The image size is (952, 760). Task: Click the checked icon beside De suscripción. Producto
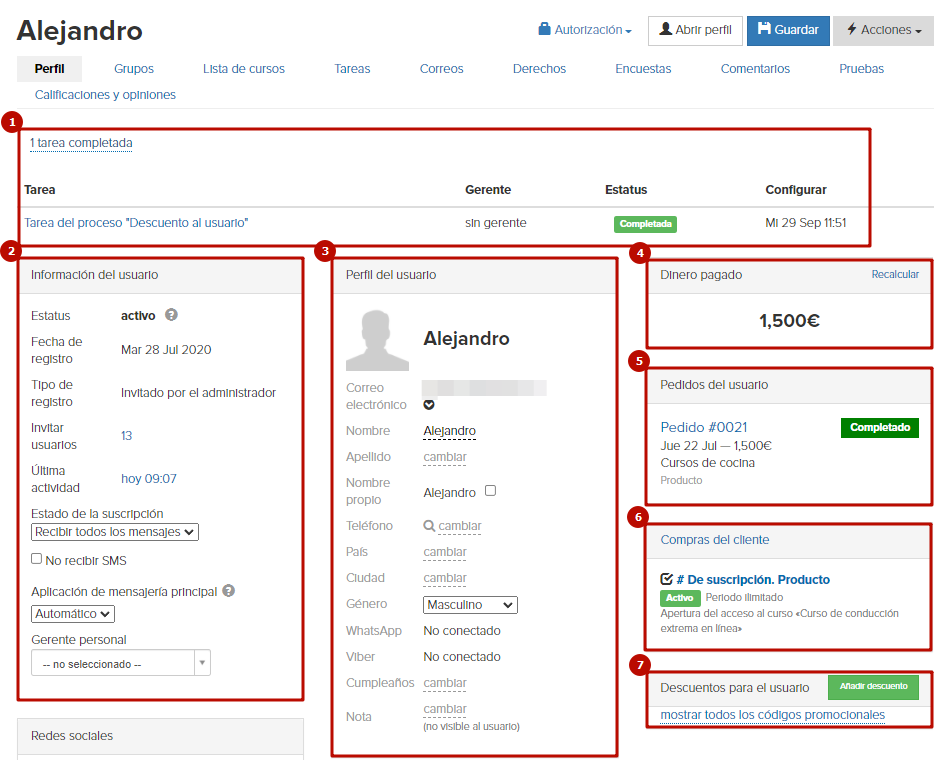[666, 579]
